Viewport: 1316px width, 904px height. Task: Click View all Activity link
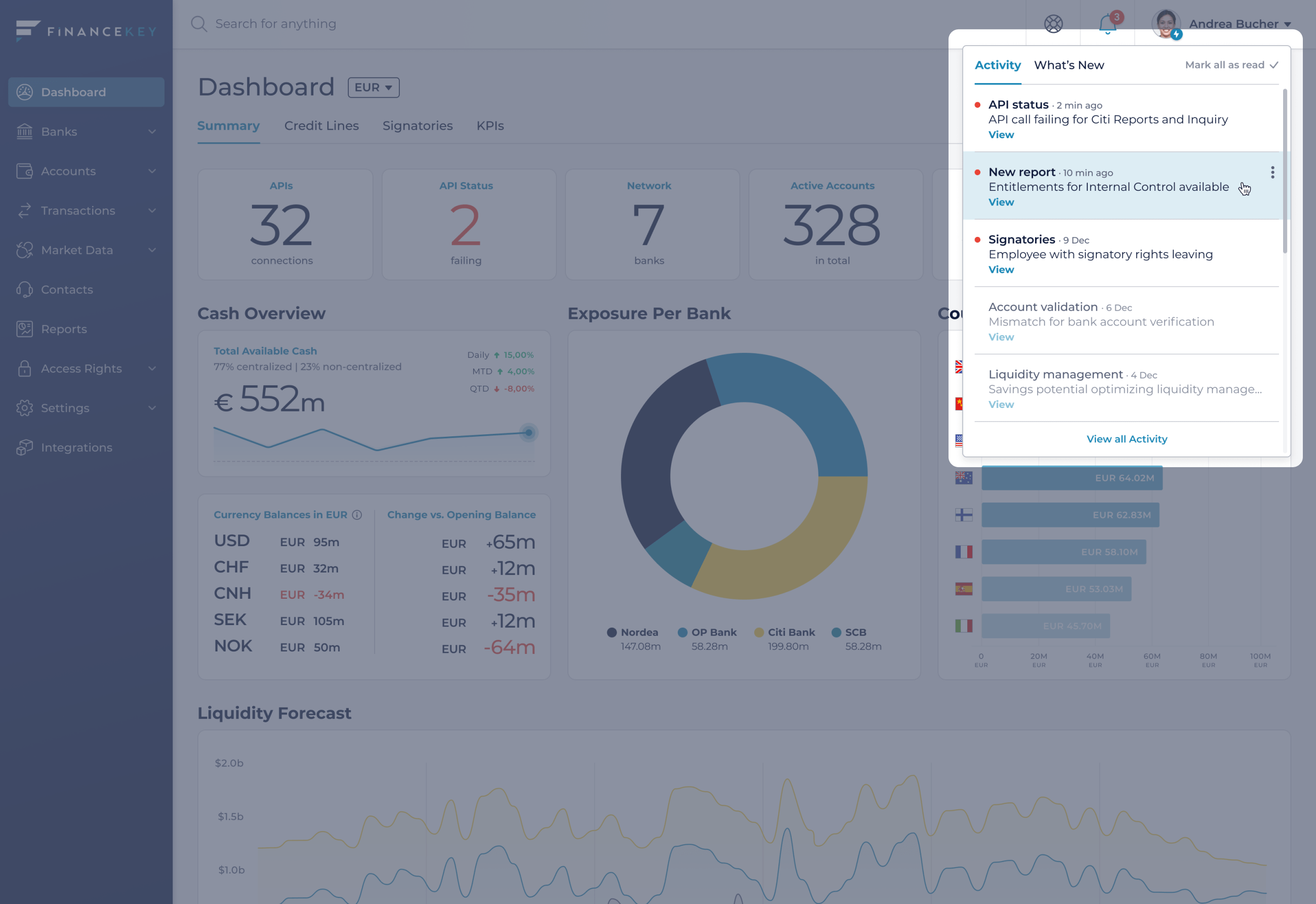[1126, 439]
